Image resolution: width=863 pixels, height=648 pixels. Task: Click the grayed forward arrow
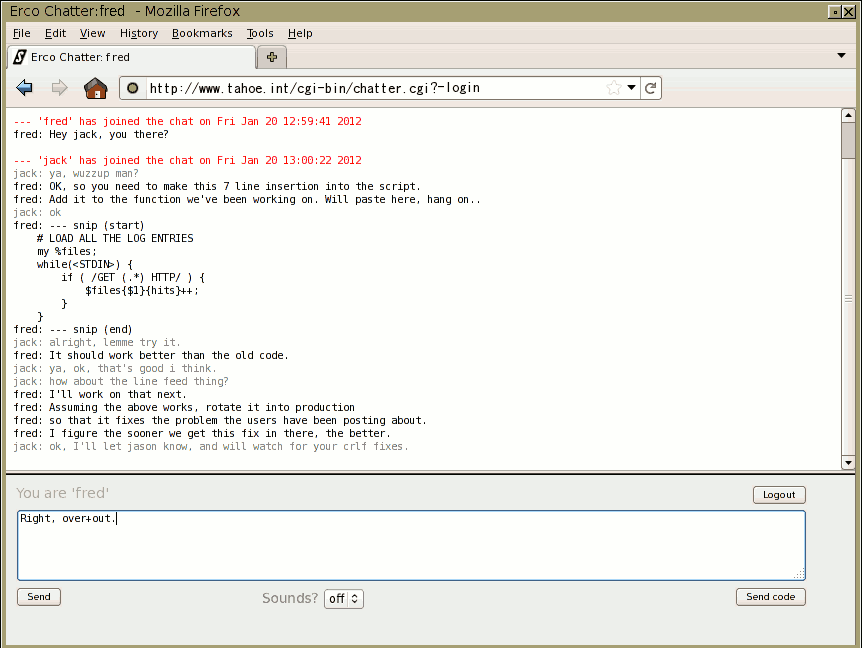pos(59,88)
